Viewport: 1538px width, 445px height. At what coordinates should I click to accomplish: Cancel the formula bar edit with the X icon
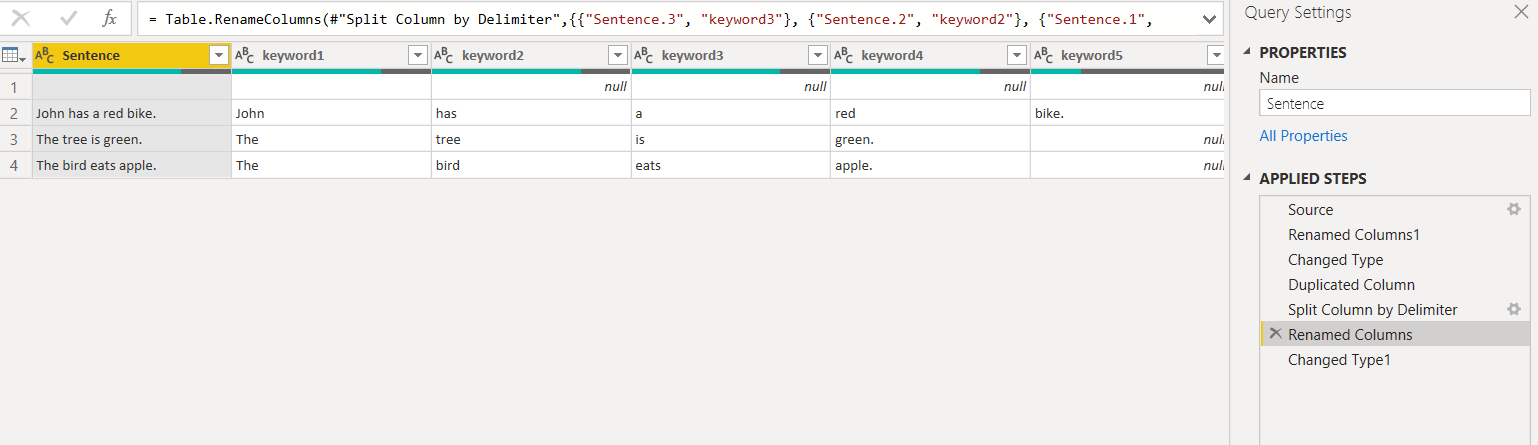point(20,18)
